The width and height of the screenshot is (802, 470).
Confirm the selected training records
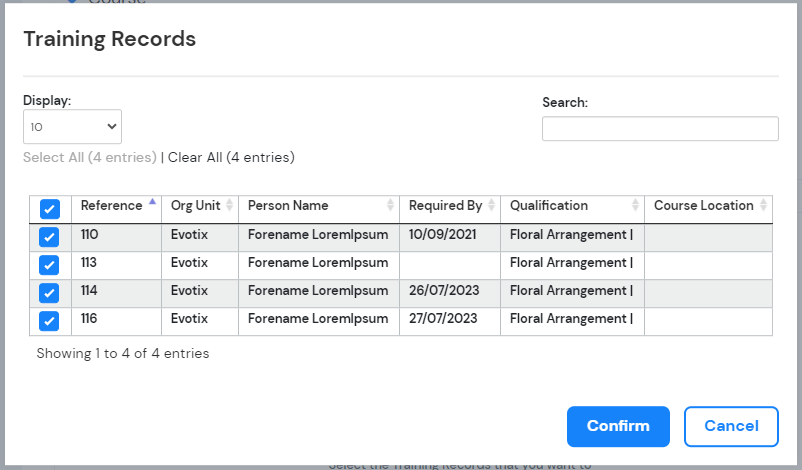point(618,426)
